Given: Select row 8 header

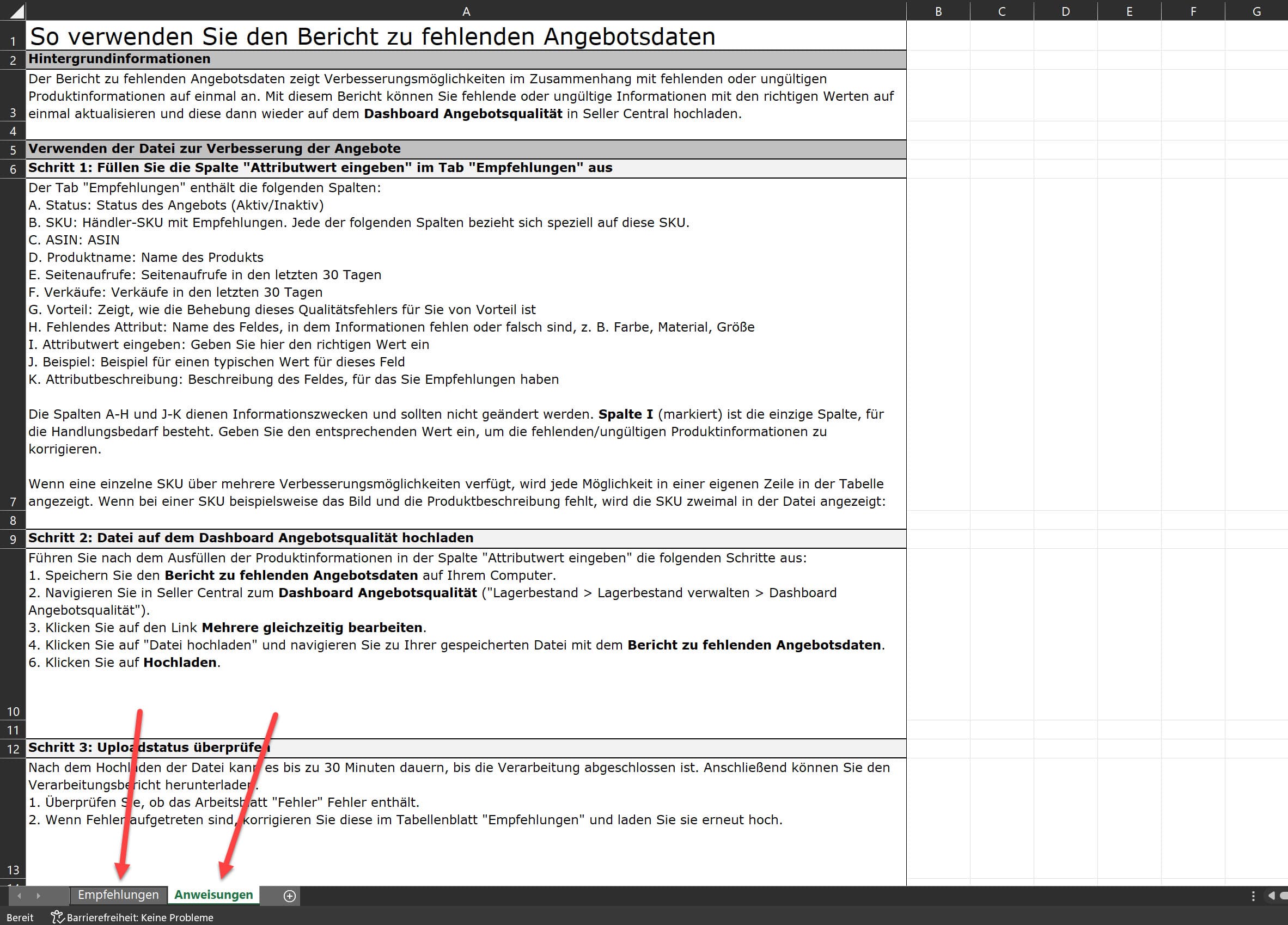Looking at the screenshot, I should click(x=13, y=519).
